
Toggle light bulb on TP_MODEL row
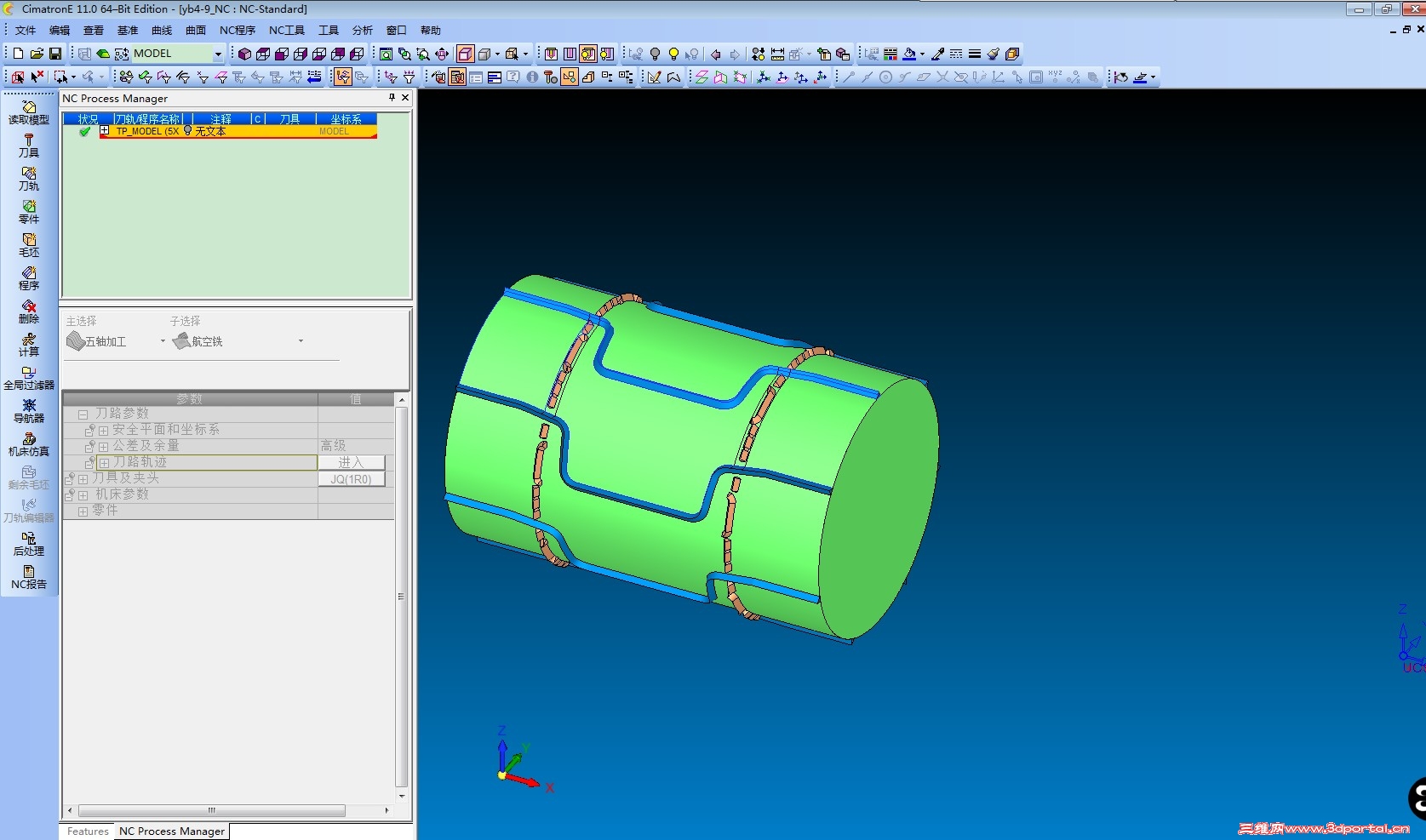pos(188,131)
